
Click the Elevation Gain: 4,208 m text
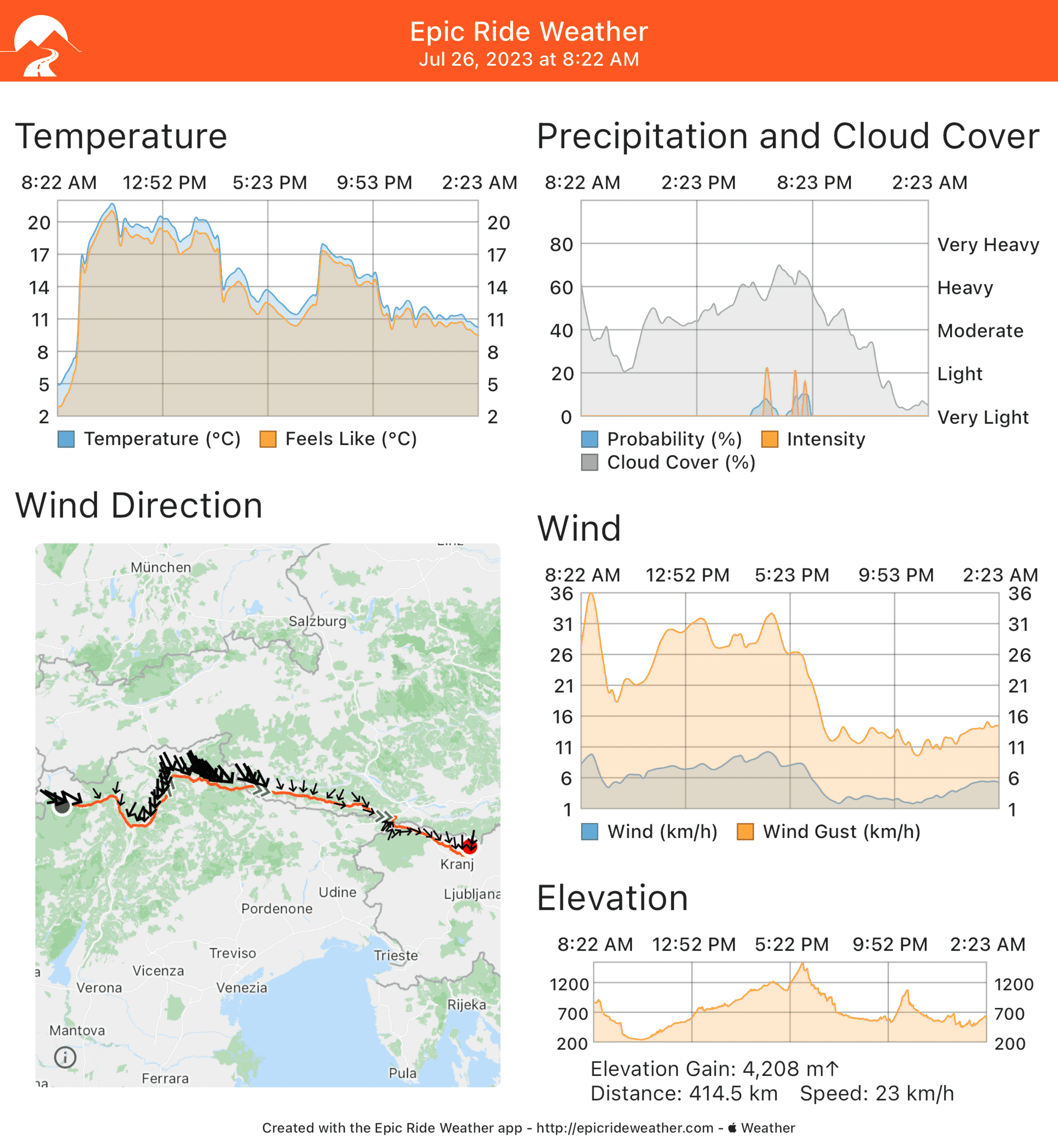tap(715, 1069)
